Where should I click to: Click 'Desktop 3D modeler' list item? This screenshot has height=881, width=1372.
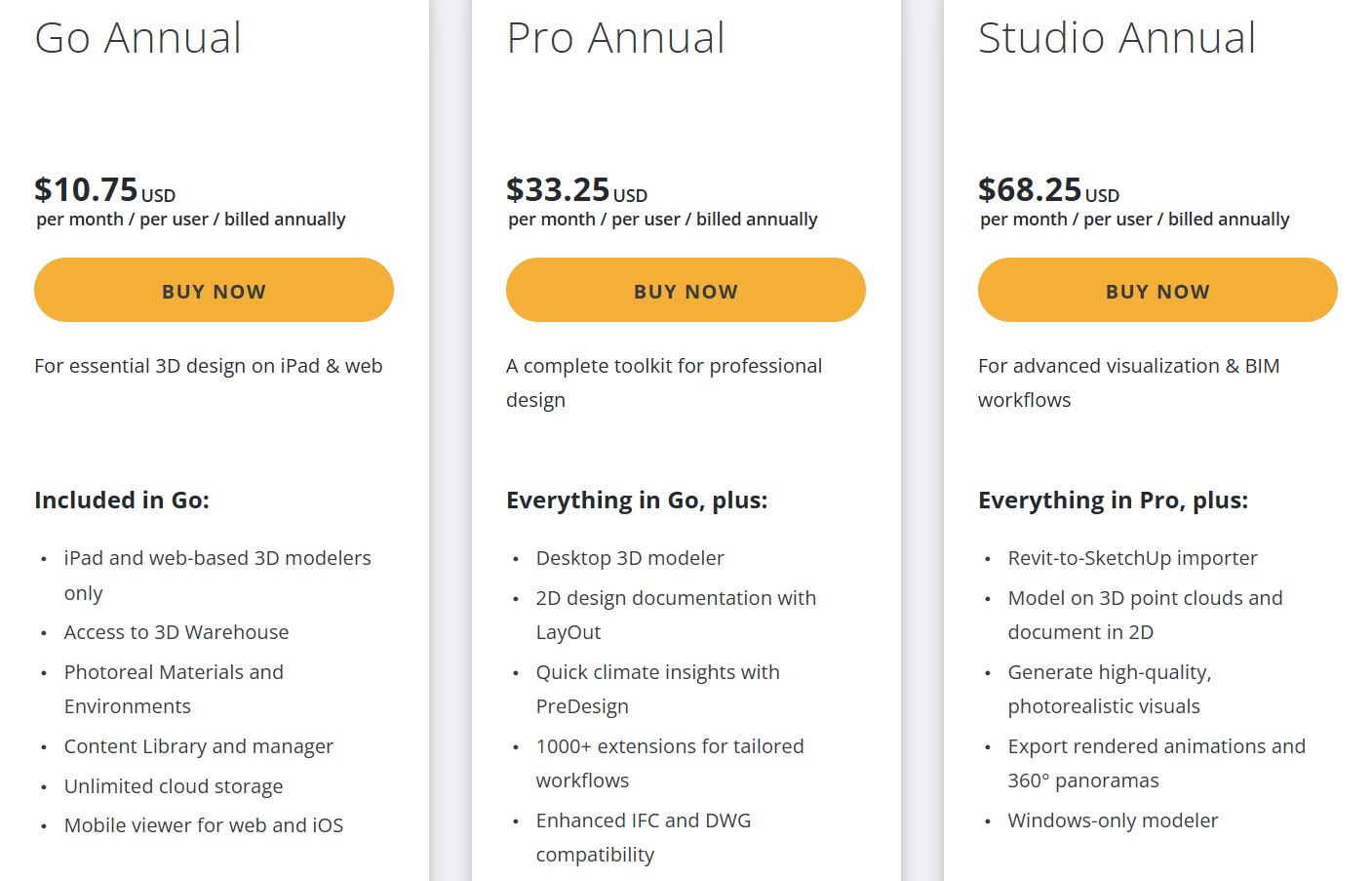click(x=630, y=558)
